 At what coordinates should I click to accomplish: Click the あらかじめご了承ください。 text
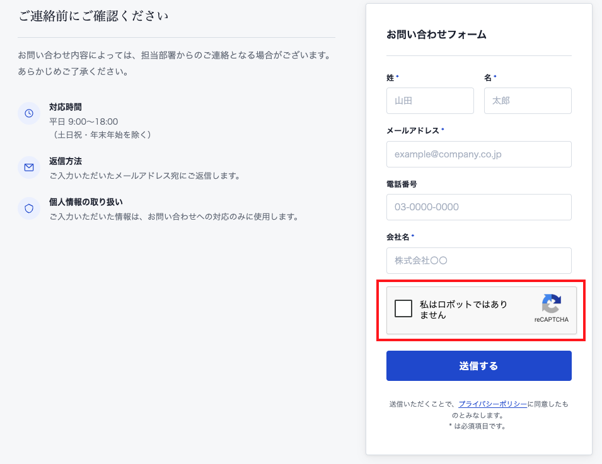tap(73, 72)
